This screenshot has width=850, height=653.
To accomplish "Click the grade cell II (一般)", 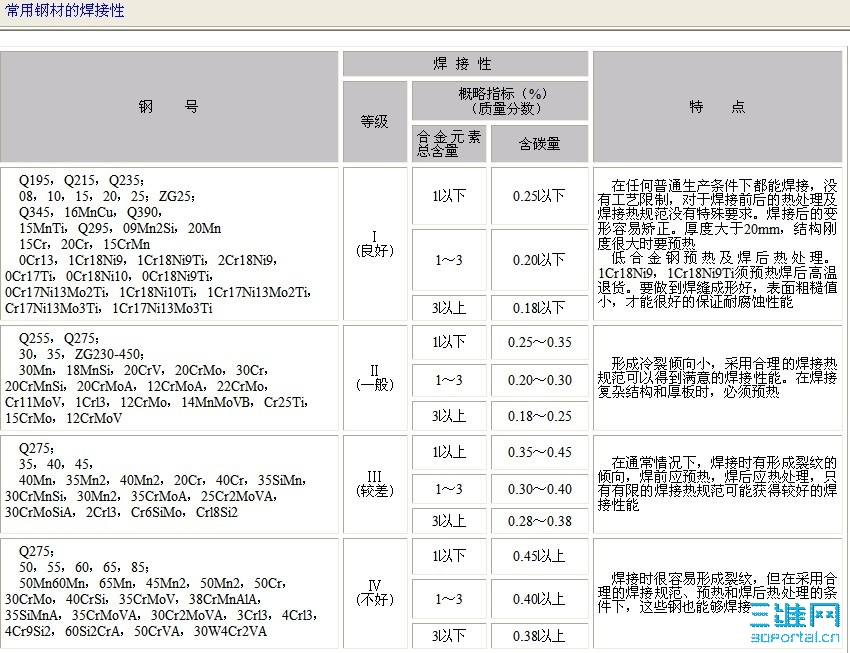I will click(x=375, y=378).
